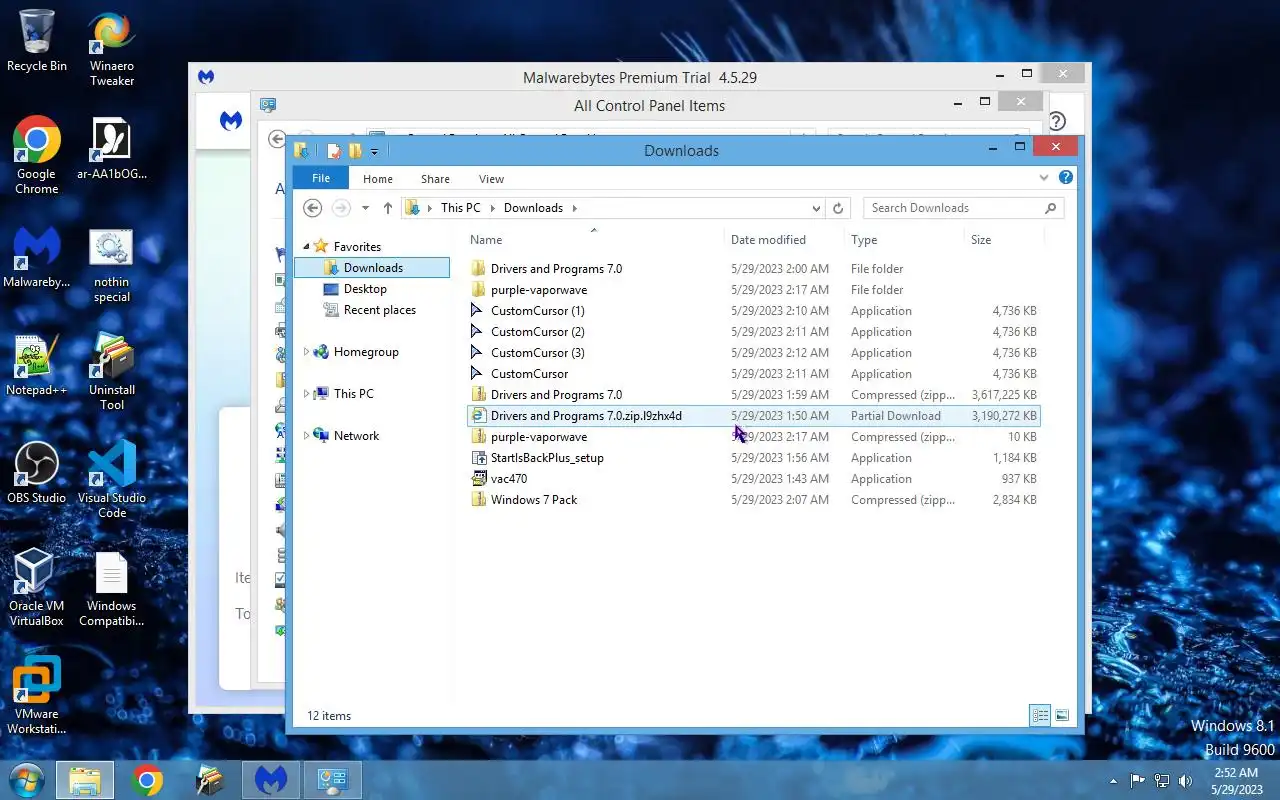The height and width of the screenshot is (800, 1280).
Task: Expand the ribbon chevron
Action: pyautogui.click(x=1044, y=178)
